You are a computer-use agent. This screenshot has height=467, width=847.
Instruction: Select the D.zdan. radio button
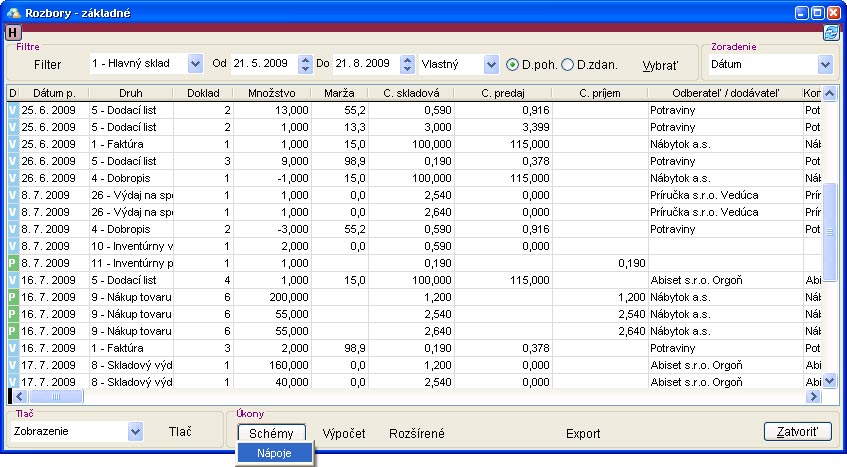point(568,64)
